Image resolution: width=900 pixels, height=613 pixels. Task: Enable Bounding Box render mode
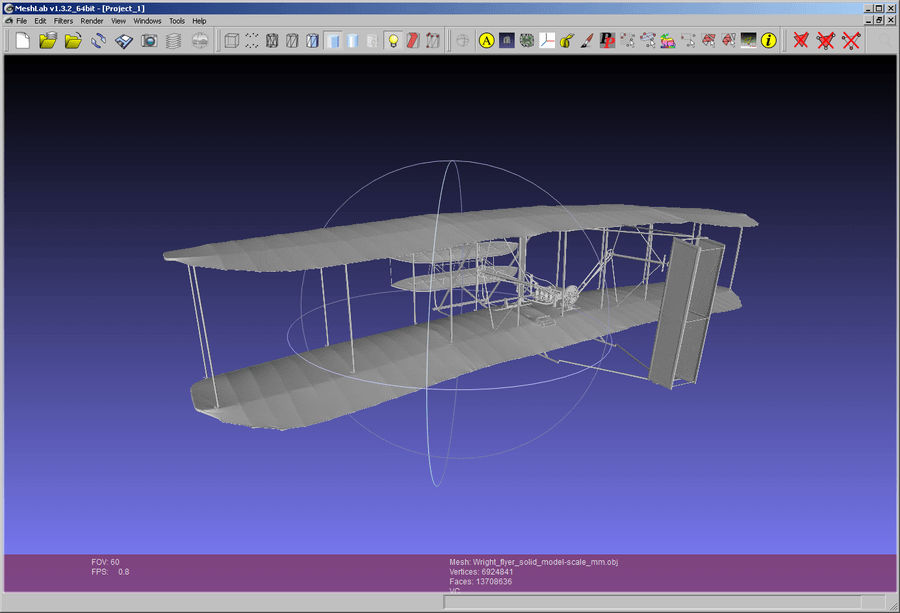point(232,41)
